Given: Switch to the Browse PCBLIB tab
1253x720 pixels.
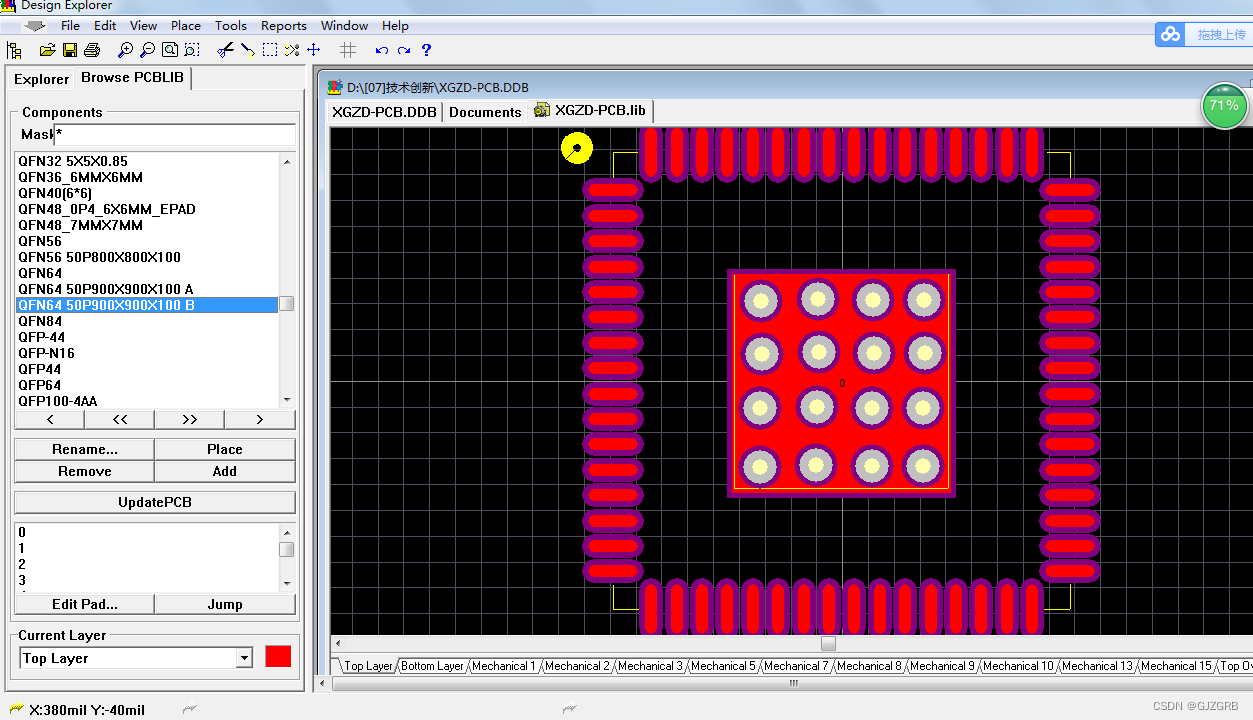Looking at the screenshot, I should click(133, 78).
